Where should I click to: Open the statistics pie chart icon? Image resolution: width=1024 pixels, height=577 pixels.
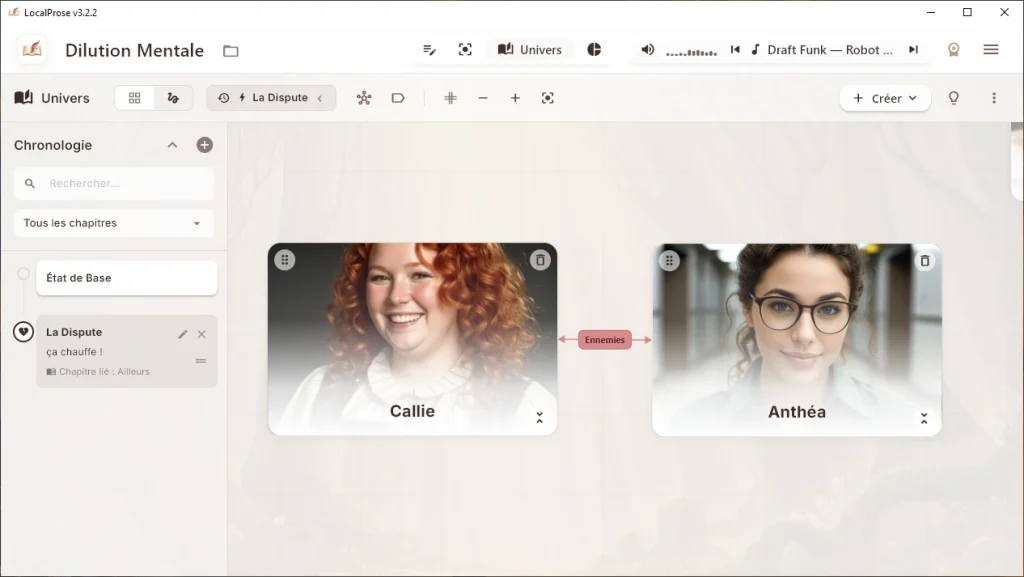[x=594, y=50]
